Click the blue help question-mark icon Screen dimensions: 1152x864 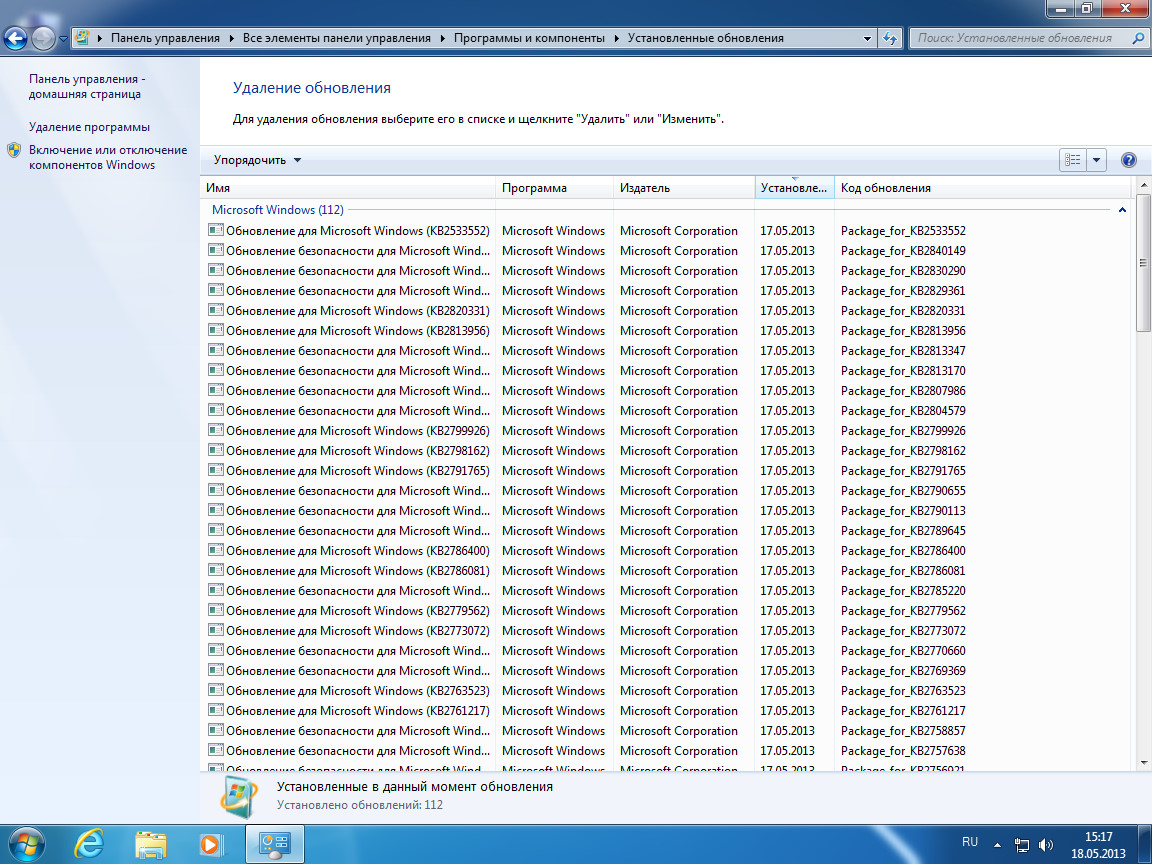click(1128, 160)
